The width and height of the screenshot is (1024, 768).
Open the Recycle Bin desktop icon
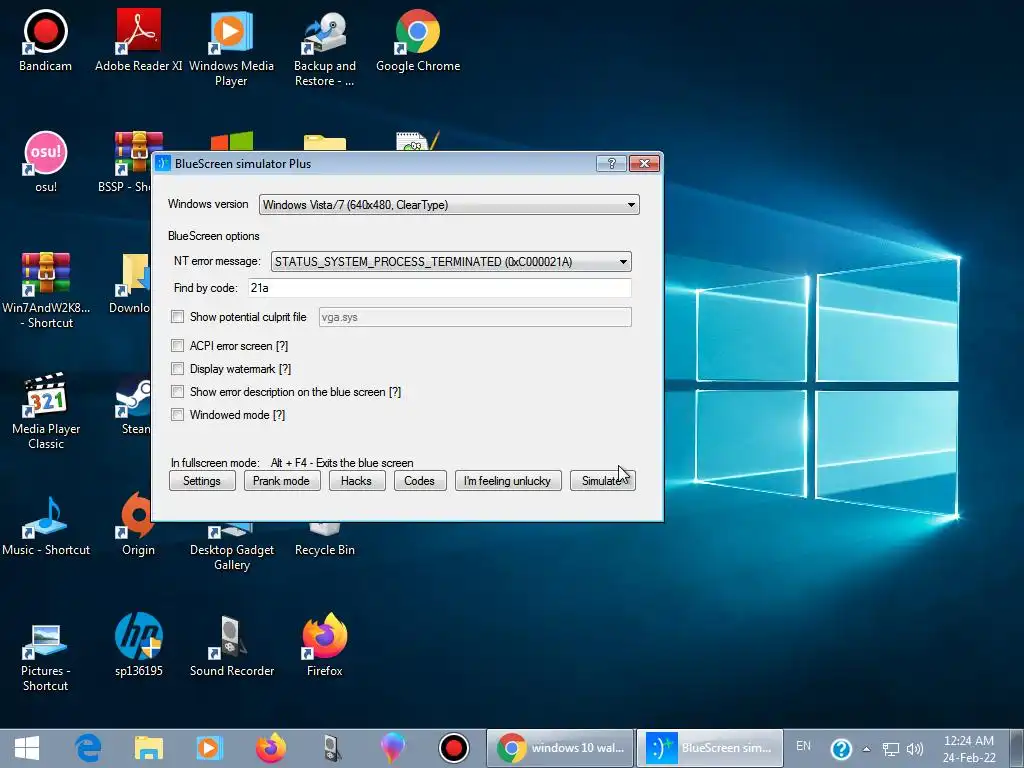click(325, 539)
